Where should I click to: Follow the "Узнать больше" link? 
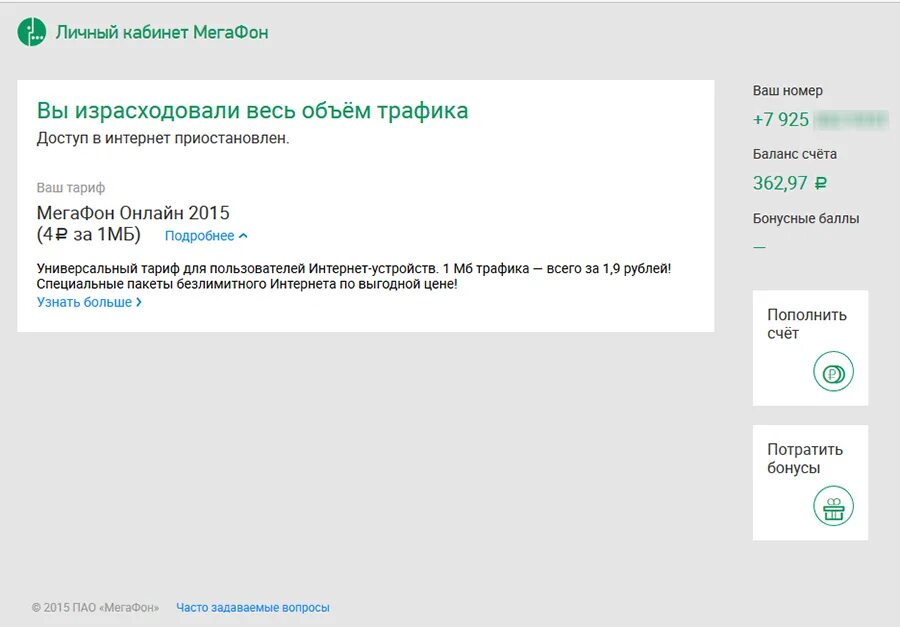pos(89,302)
